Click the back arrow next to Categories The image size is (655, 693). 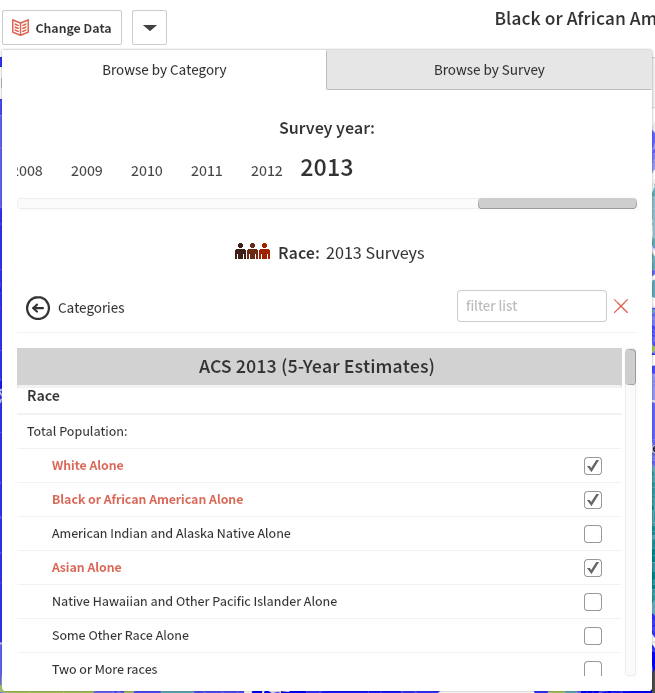[38, 308]
